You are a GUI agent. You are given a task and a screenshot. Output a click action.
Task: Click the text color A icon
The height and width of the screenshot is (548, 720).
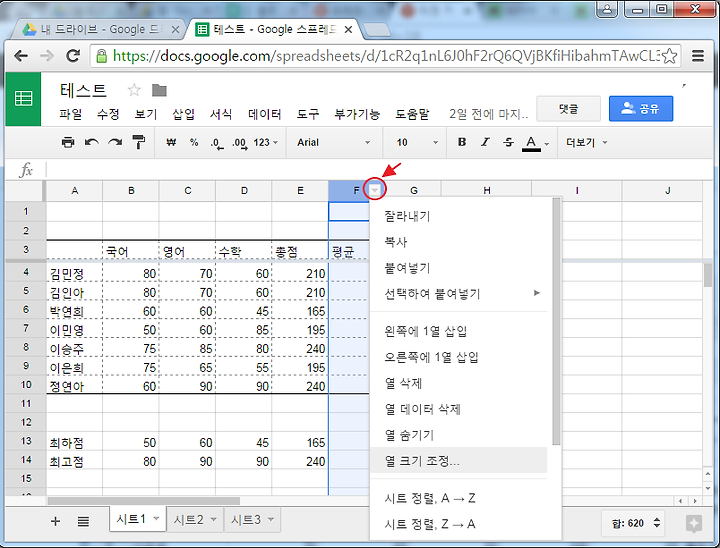pos(531,143)
